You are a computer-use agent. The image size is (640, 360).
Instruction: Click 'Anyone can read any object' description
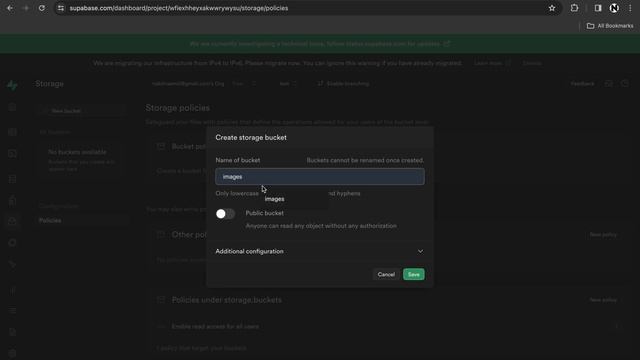click(321, 226)
